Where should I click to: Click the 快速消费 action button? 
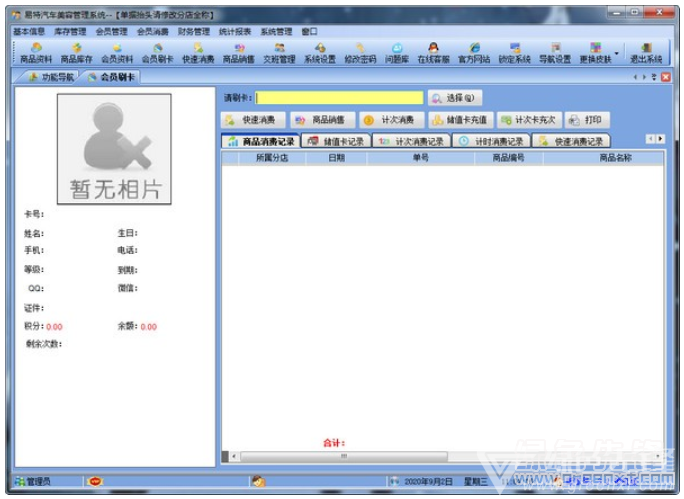[253, 120]
